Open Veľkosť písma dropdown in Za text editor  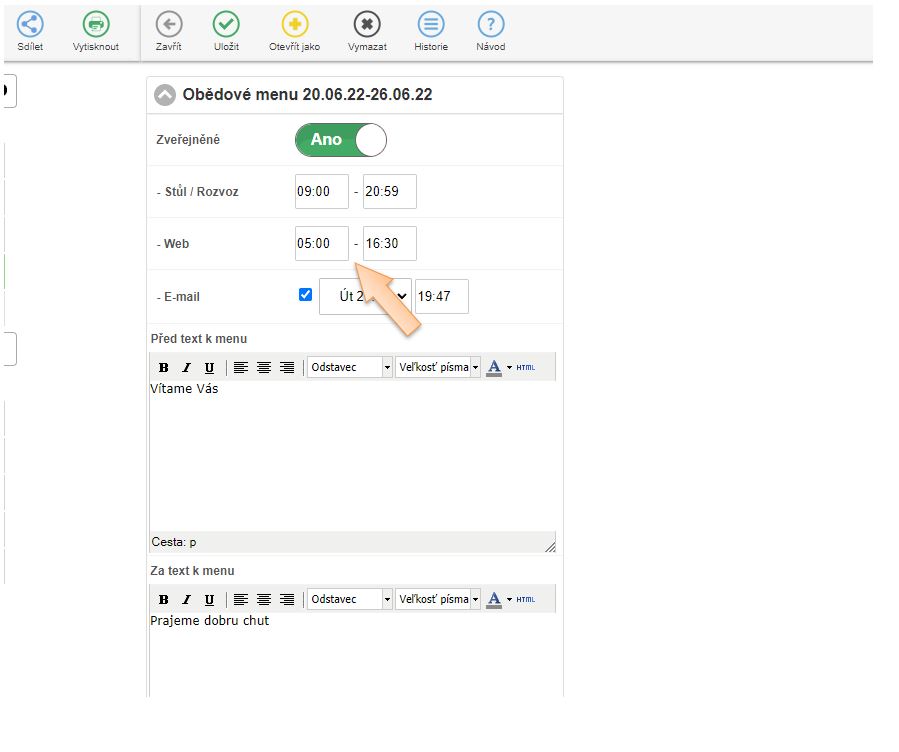[x=438, y=599]
